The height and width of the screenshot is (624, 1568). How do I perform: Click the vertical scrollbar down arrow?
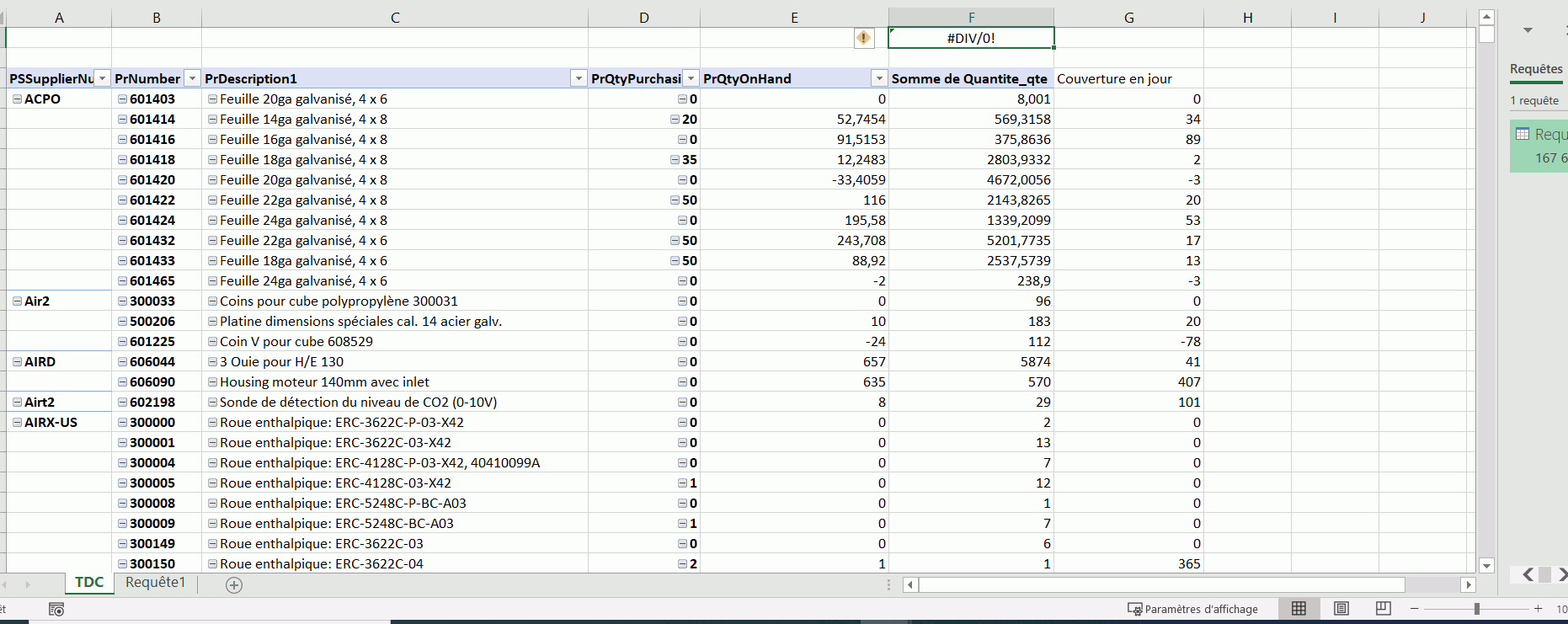click(1486, 566)
